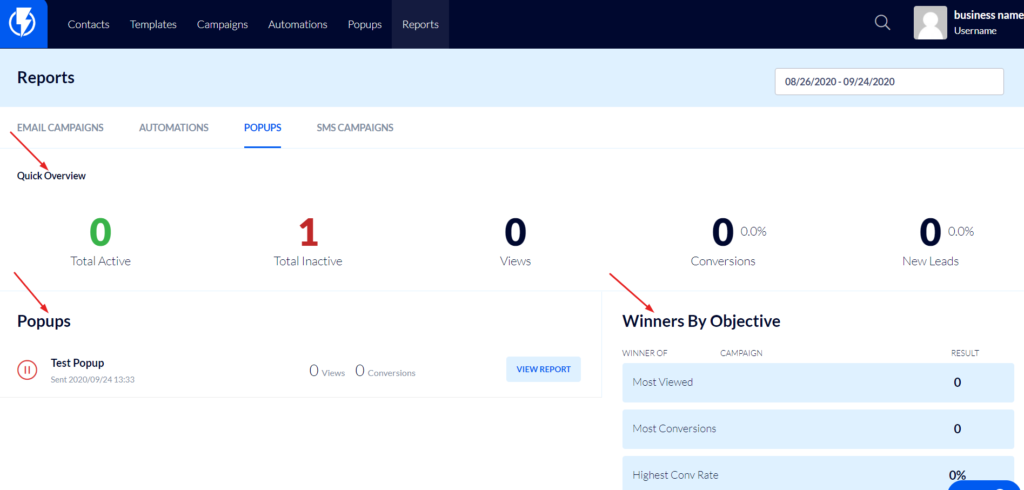
Task: Click the CAMPAIGN column header
Action: pos(741,353)
